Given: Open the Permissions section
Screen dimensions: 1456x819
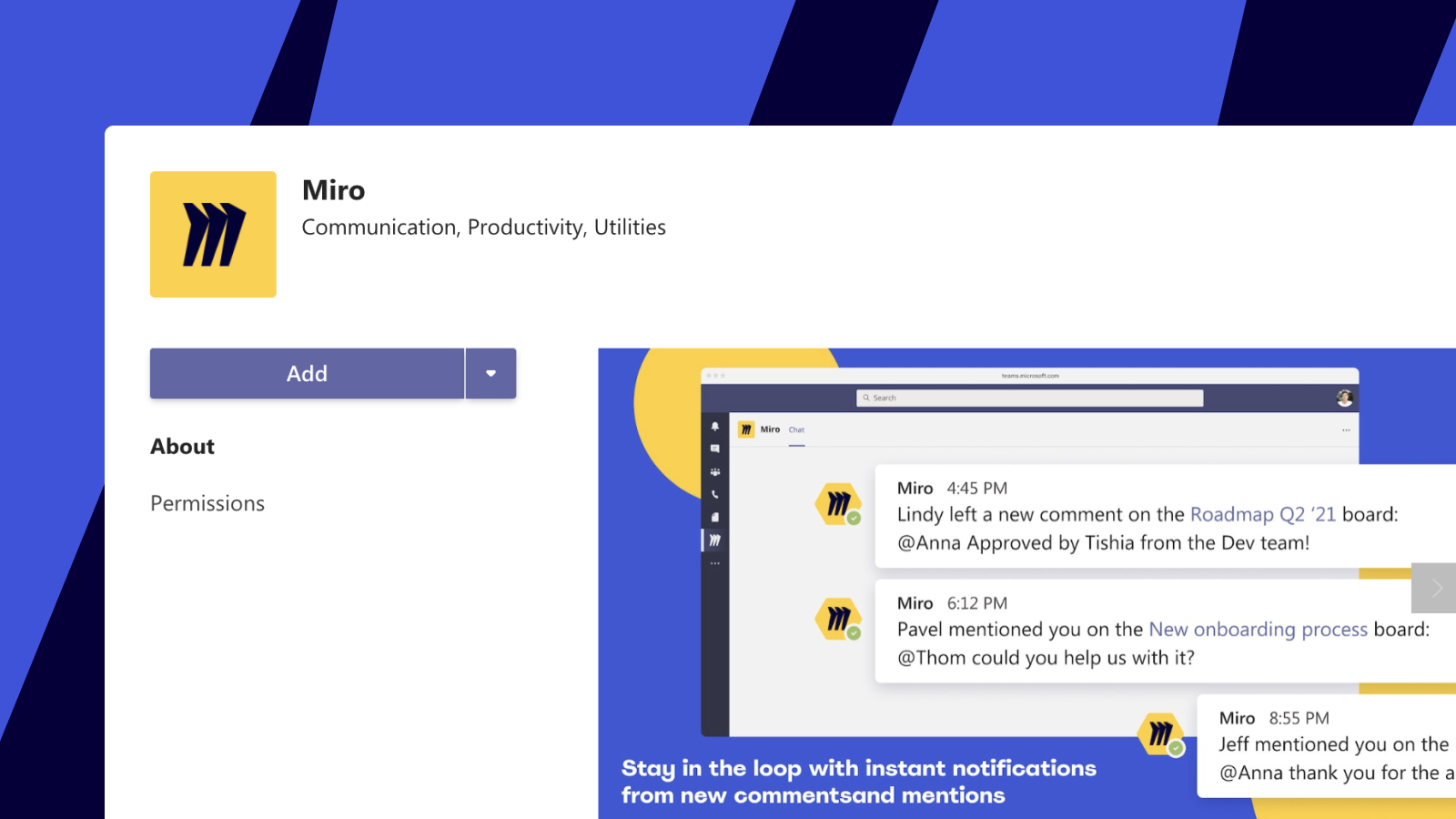Looking at the screenshot, I should click(x=207, y=503).
